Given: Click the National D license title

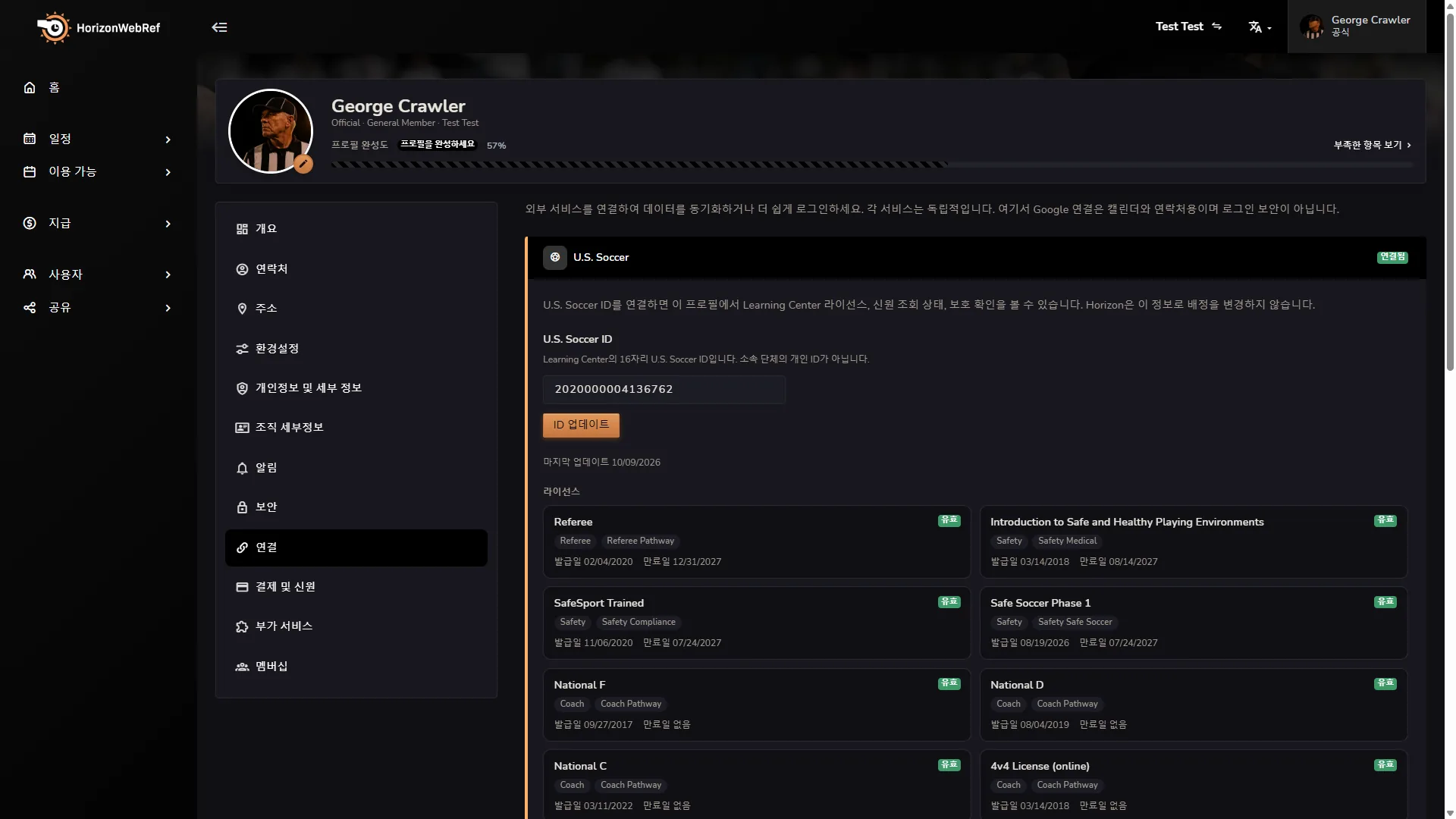Looking at the screenshot, I should click(1017, 685).
